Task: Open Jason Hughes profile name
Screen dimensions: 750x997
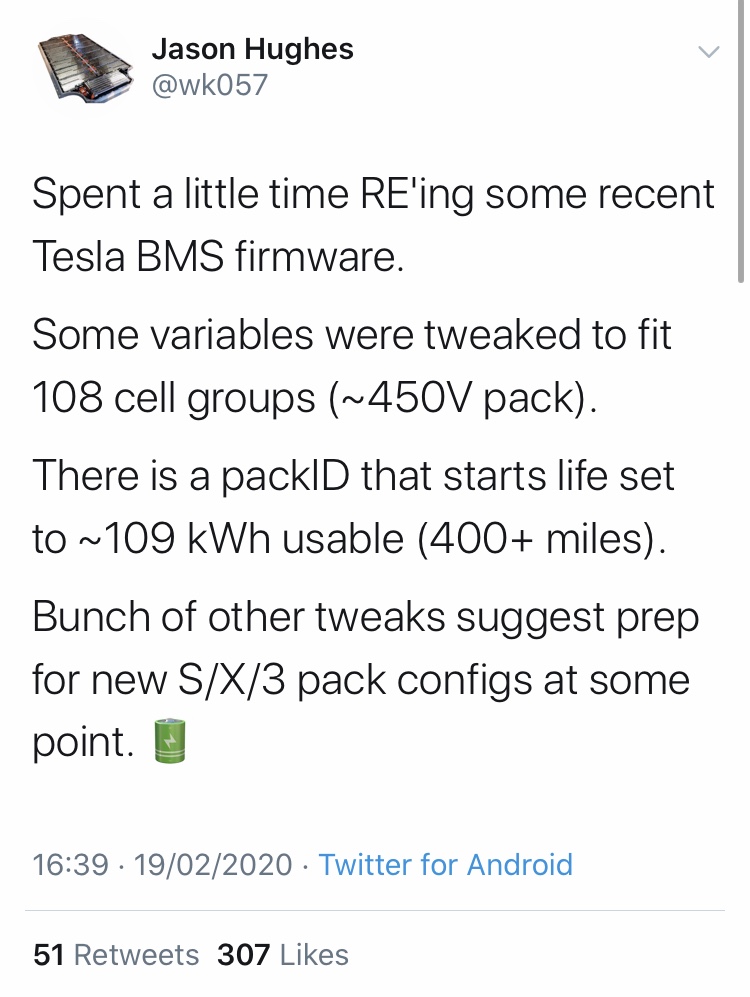Action: pyautogui.click(x=252, y=50)
